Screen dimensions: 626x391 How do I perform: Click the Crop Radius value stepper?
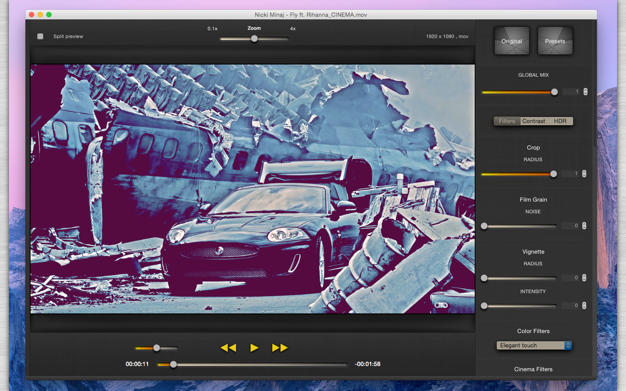[x=584, y=174]
